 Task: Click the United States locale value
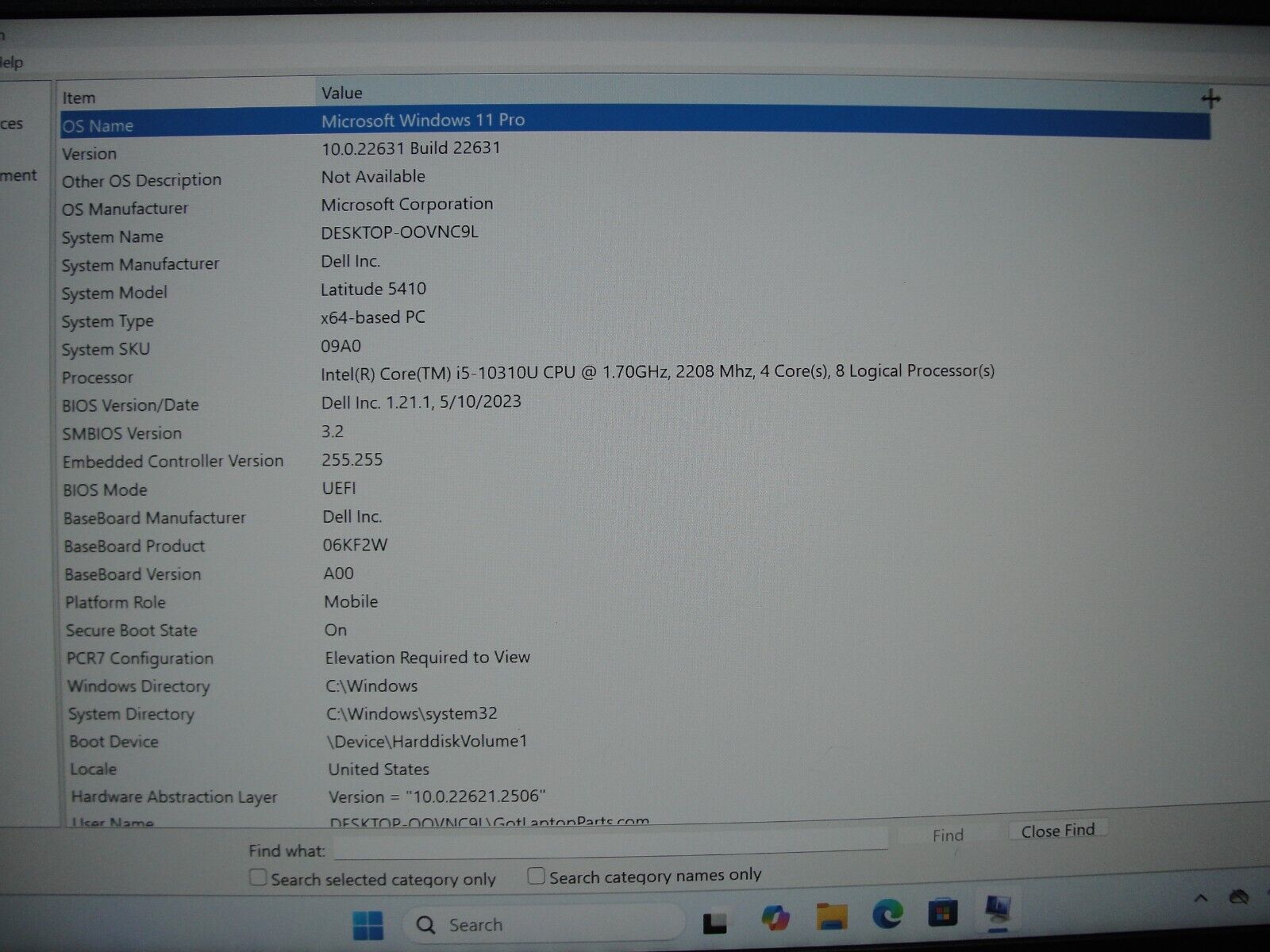379,769
